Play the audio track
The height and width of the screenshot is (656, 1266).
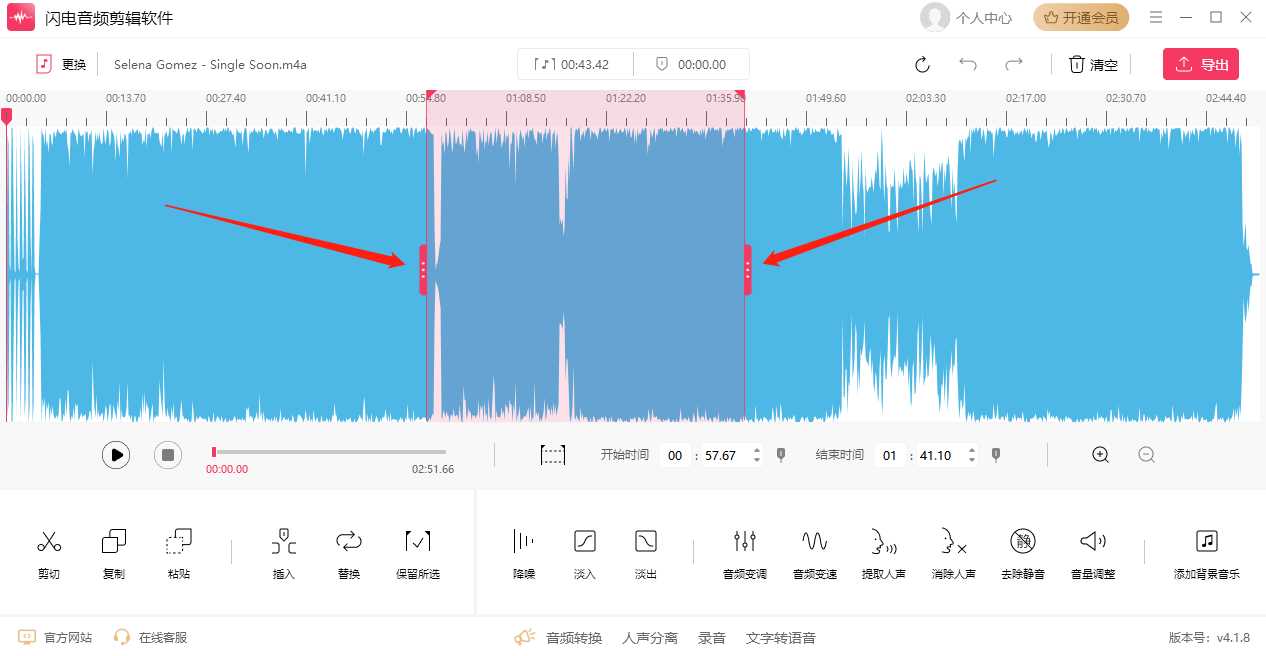[x=116, y=455]
